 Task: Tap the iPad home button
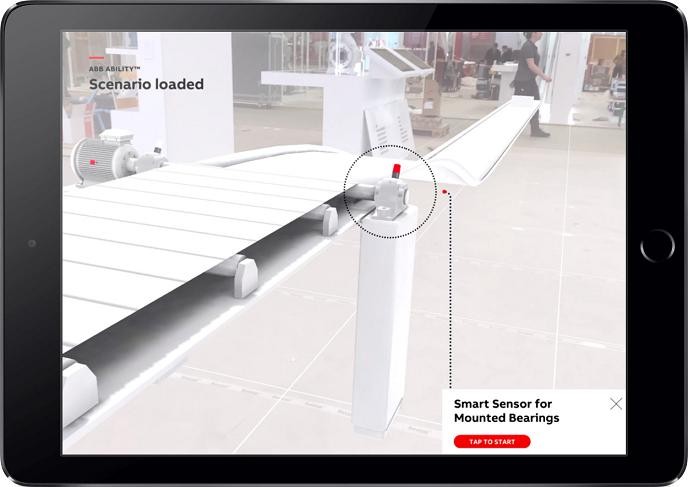tap(657, 246)
